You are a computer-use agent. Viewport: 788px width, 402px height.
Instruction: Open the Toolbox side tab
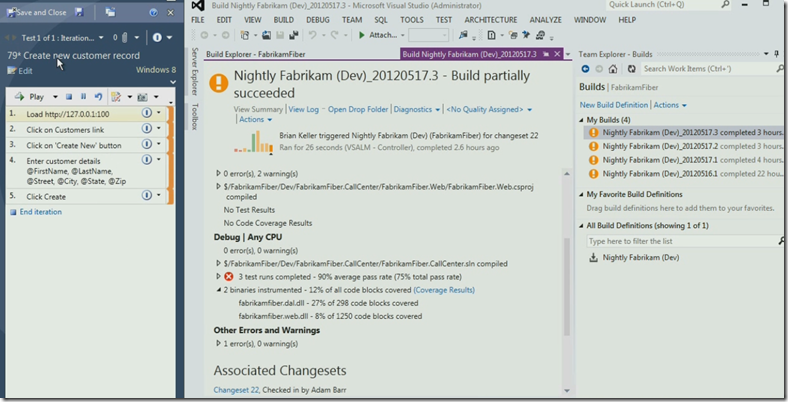coord(195,117)
